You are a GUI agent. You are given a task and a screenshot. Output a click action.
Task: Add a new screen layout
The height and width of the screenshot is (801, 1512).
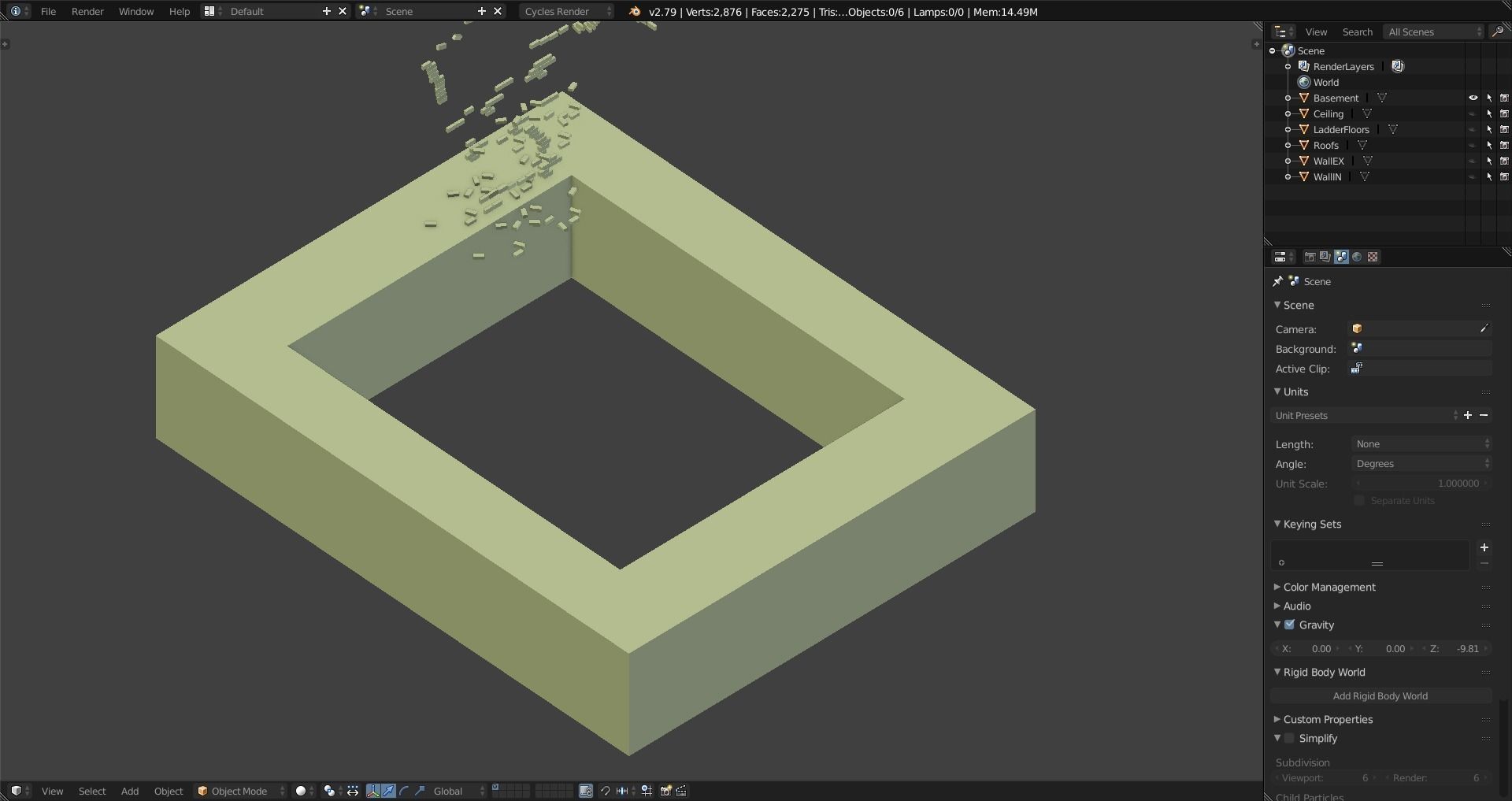tap(327, 11)
